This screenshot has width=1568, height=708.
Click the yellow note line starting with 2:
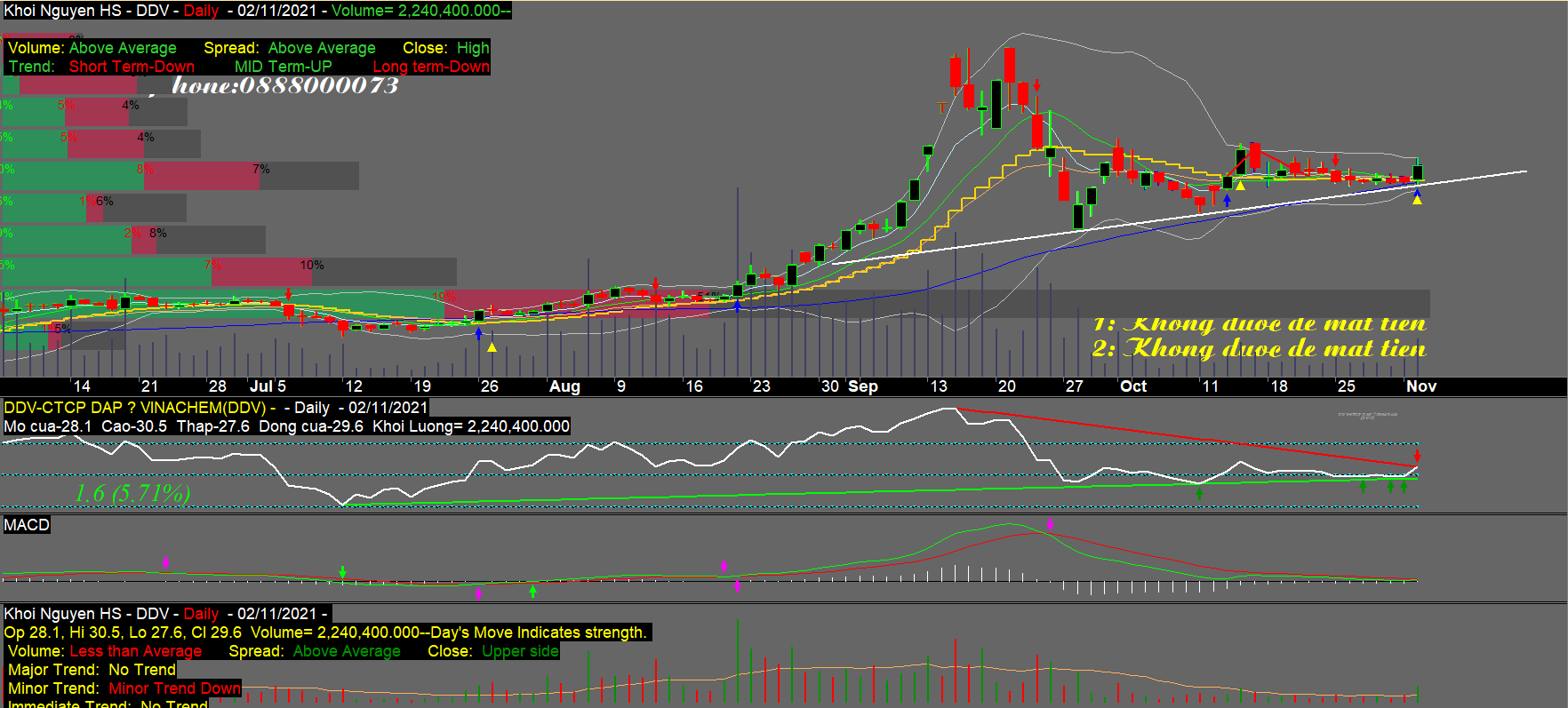coord(1259,348)
